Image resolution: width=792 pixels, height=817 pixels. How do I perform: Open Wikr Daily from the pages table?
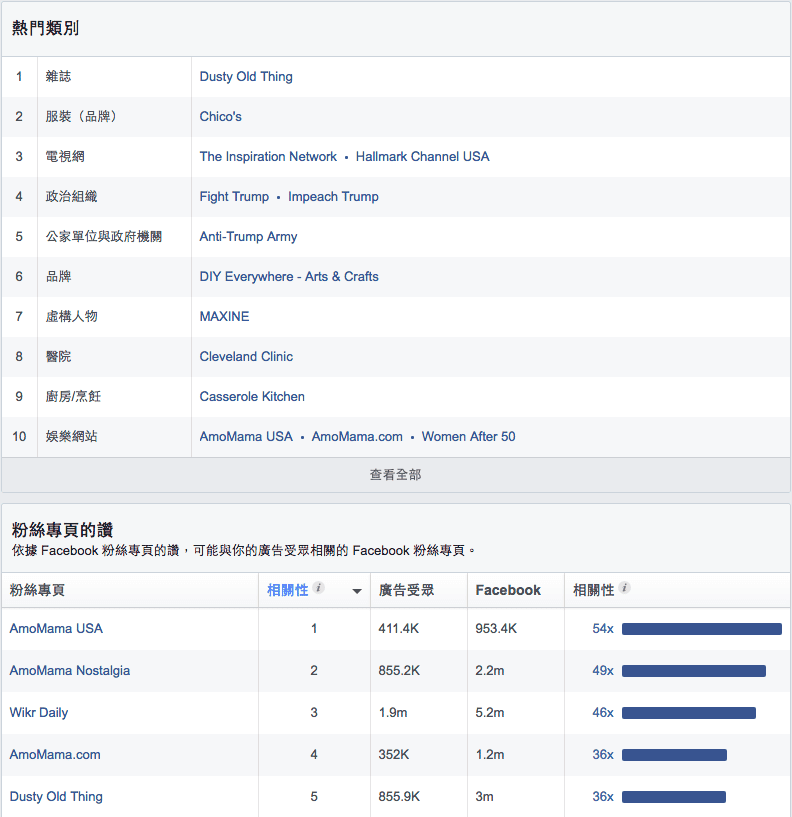pos(39,713)
